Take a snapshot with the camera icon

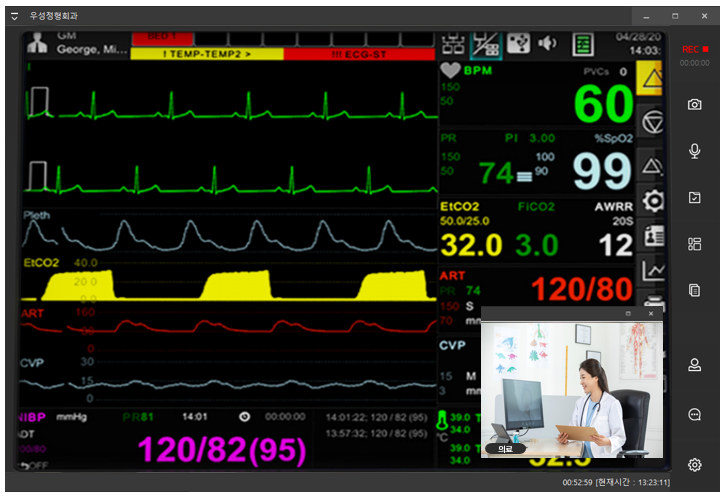click(x=694, y=104)
